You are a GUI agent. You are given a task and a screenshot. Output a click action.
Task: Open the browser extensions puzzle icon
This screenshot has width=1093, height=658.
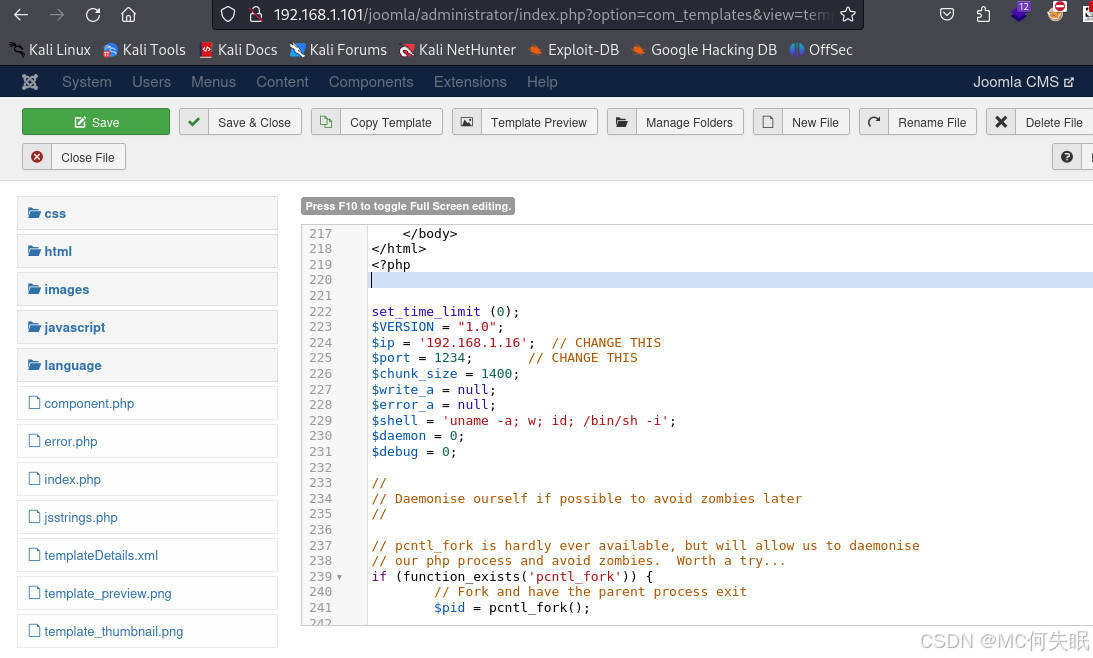point(983,14)
